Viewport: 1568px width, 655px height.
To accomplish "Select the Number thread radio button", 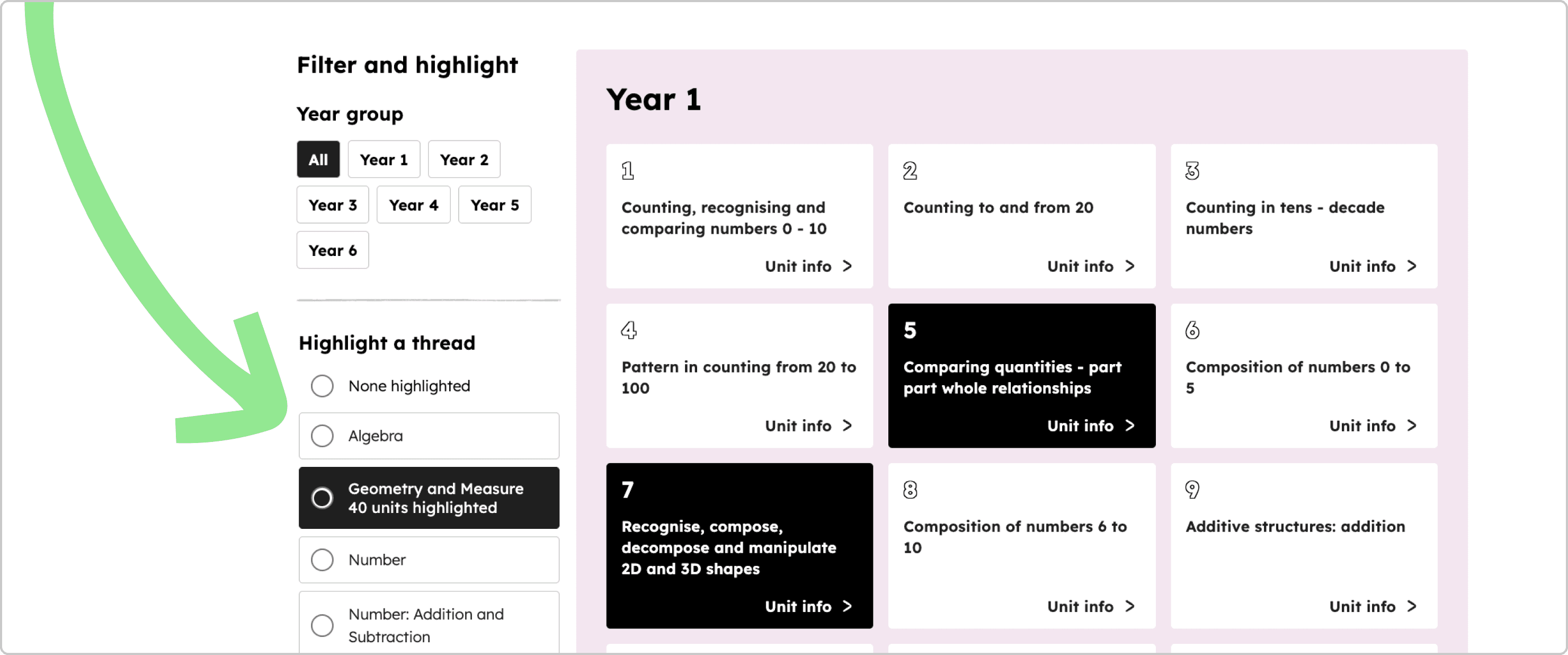I will (322, 560).
